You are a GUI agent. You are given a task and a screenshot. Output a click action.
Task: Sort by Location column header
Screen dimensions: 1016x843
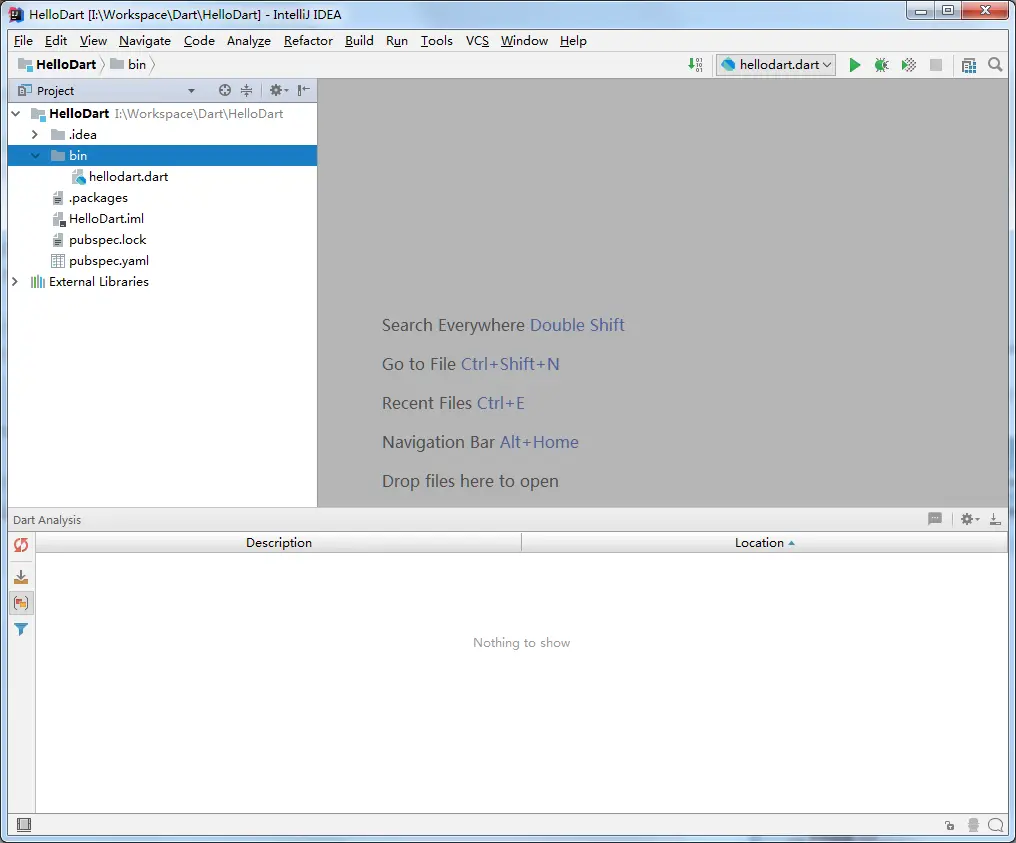pos(765,543)
